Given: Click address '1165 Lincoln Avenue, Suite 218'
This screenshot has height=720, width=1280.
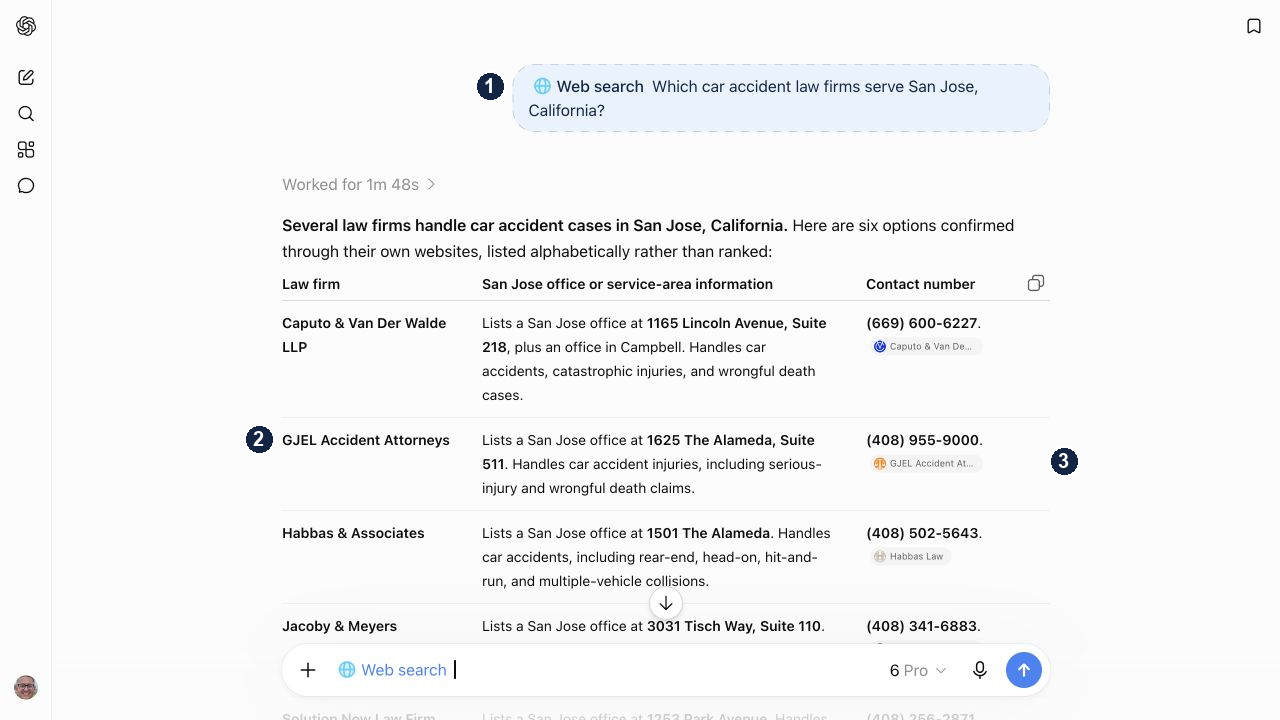Looking at the screenshot, I should click(x=654, y=335).
